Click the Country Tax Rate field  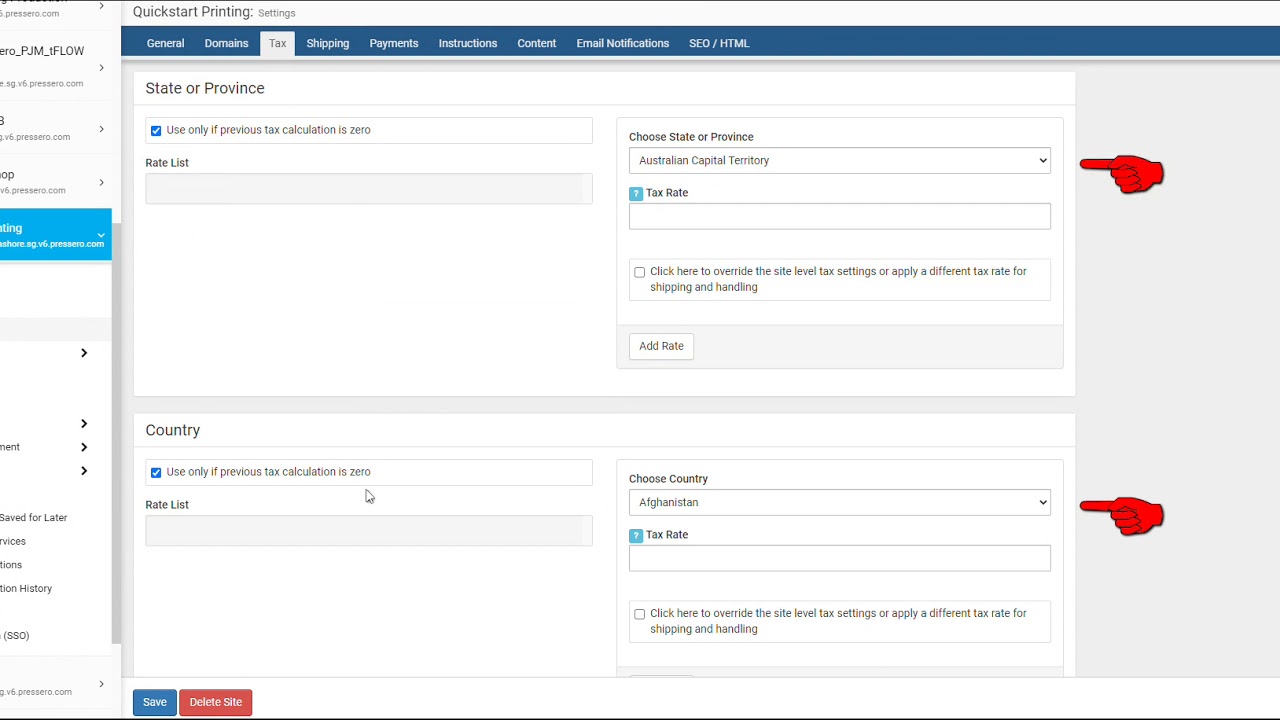(x=840, y=558)
